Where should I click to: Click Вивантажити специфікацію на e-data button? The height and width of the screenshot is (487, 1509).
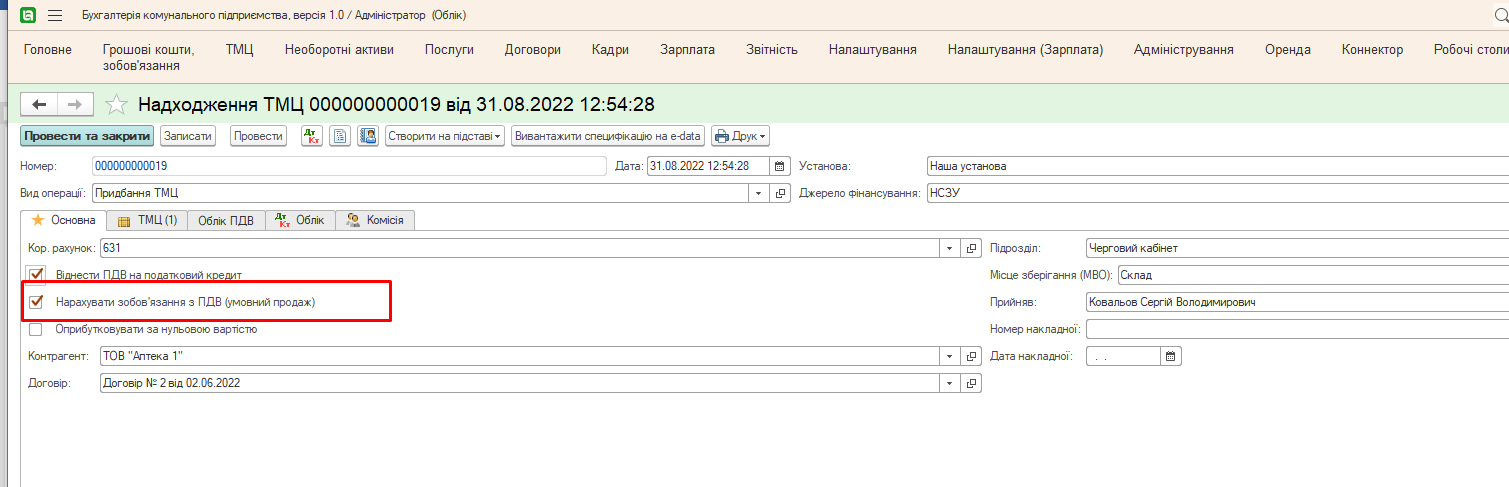click(x=608, y=136)
